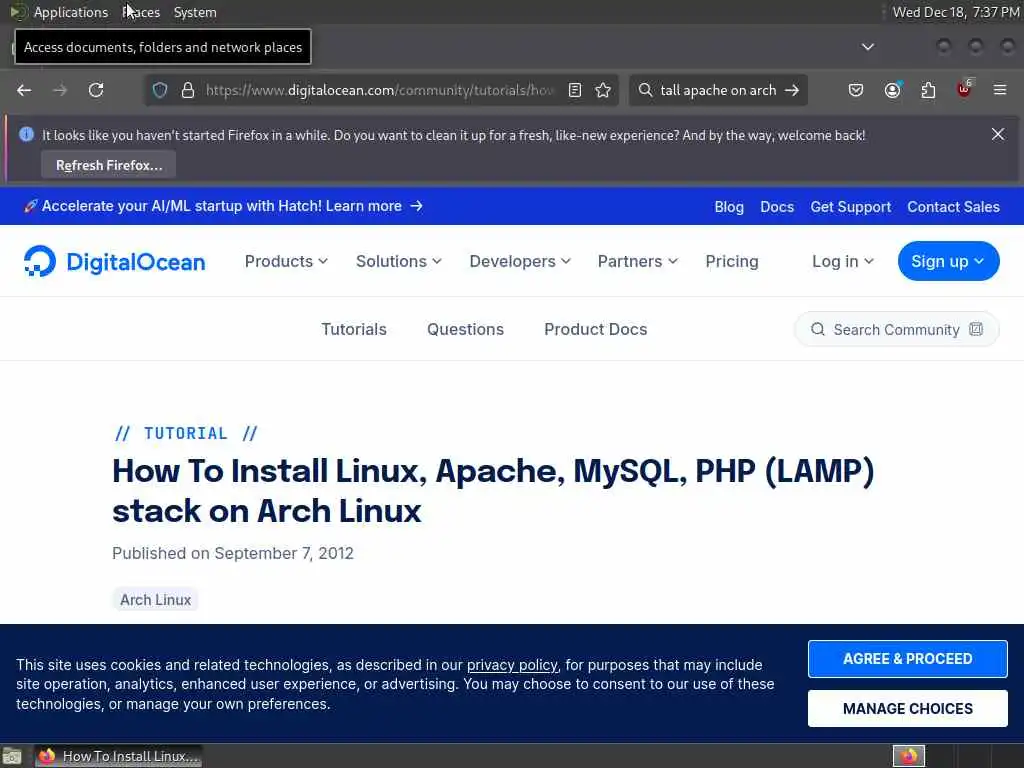Open the Pocket save icon
Viewport: 1024px width, 768px height.
[x=856, y=90]
